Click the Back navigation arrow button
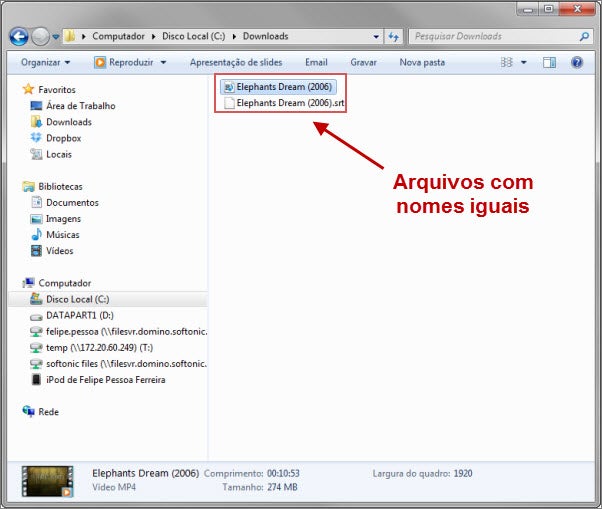 [x=19, y=37]
